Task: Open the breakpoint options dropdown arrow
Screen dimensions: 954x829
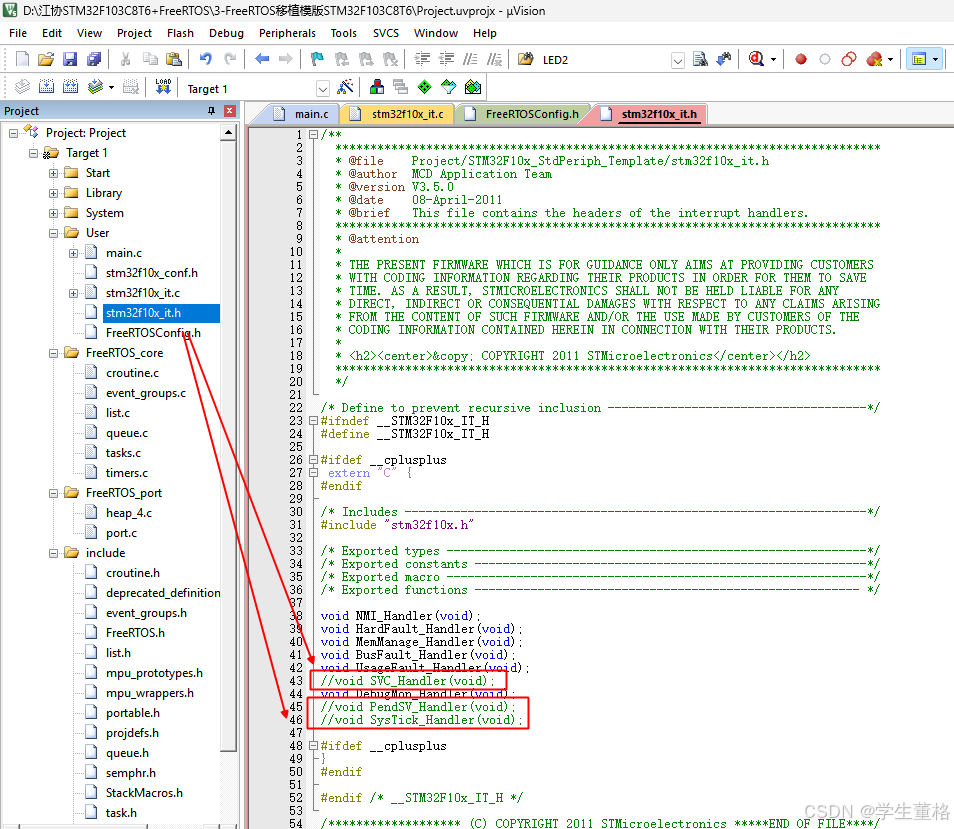Action: point(890,60)
